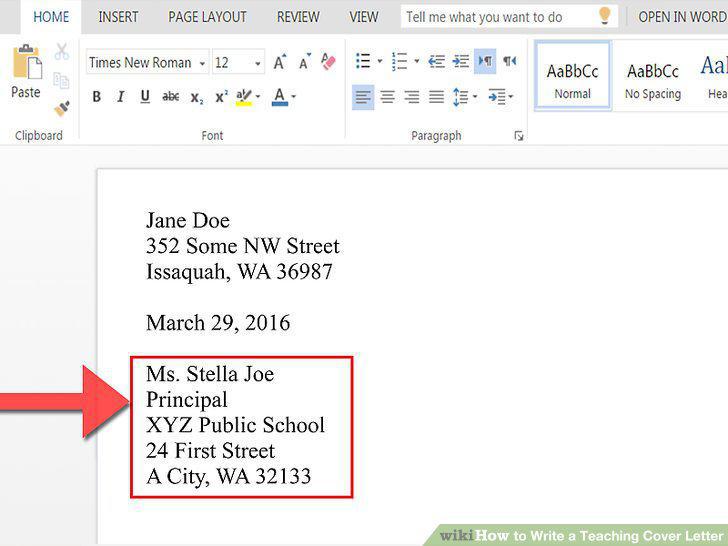
Task: Click the Justify alignment icon
Action: point(436,97)
